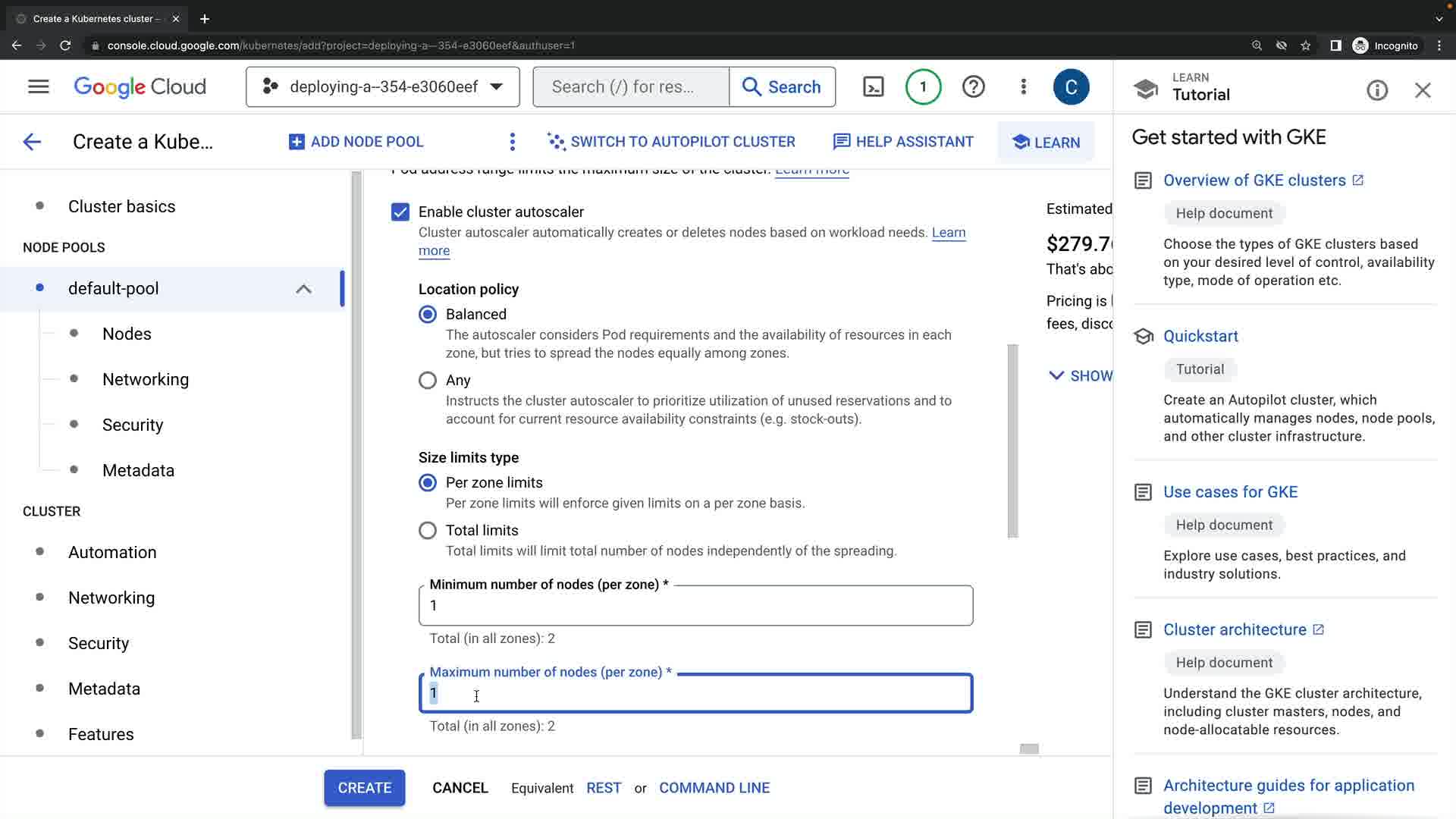Viewport: 1456px width, 819px height.
Task: Open the main navigation hamburger menu
Action: coord(38,86)
